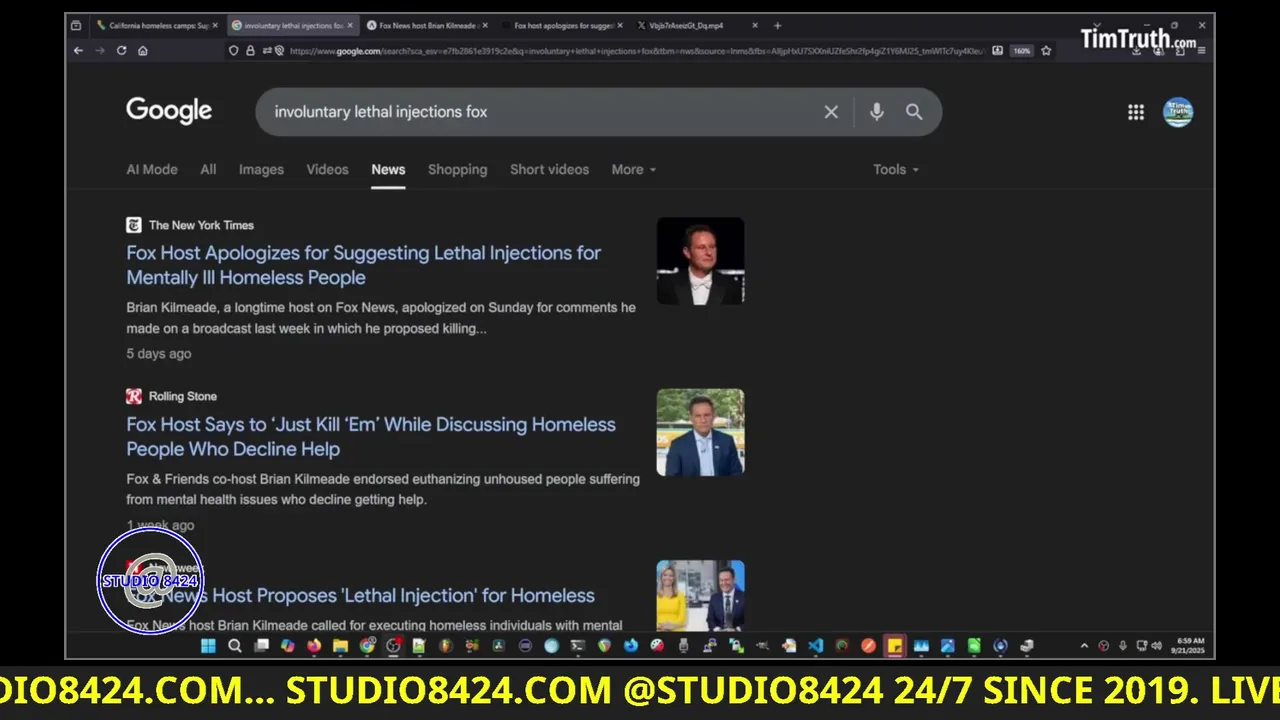This screenshot has height=720, width=1280.
Task: Start voice search with the microphone icon
Action: click(877, 112)
